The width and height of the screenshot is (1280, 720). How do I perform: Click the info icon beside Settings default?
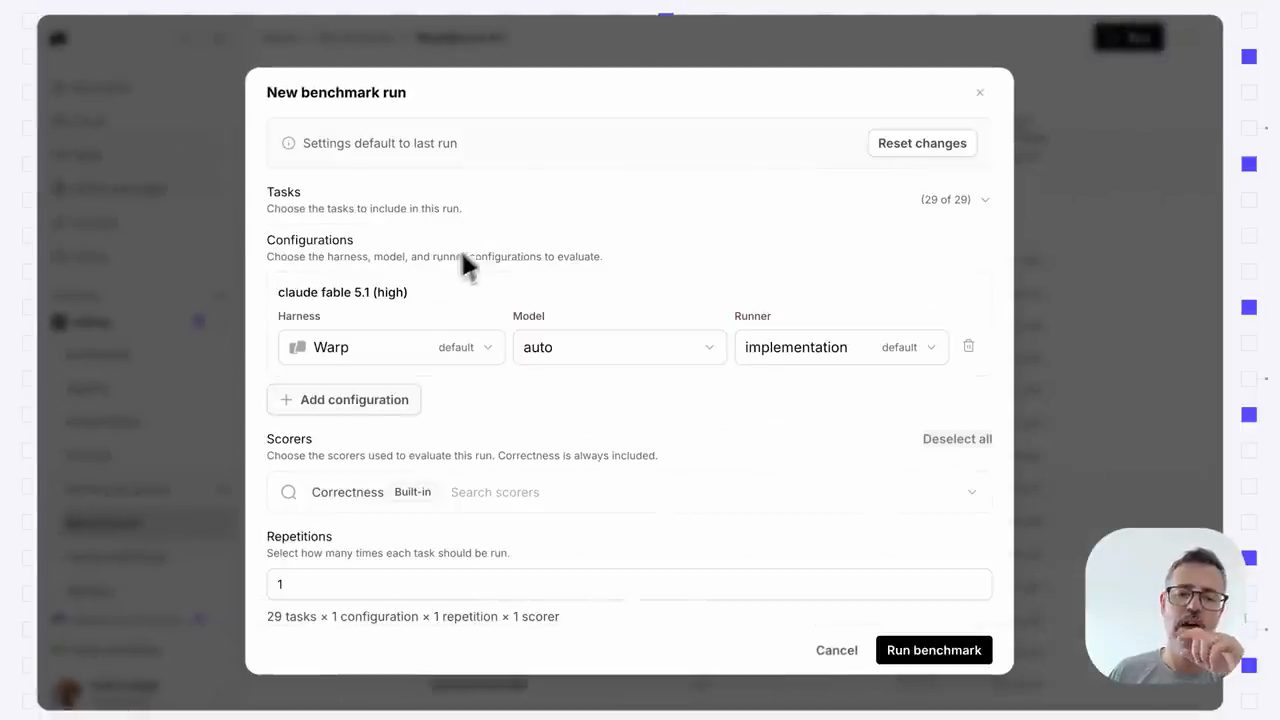coord(289,143)
